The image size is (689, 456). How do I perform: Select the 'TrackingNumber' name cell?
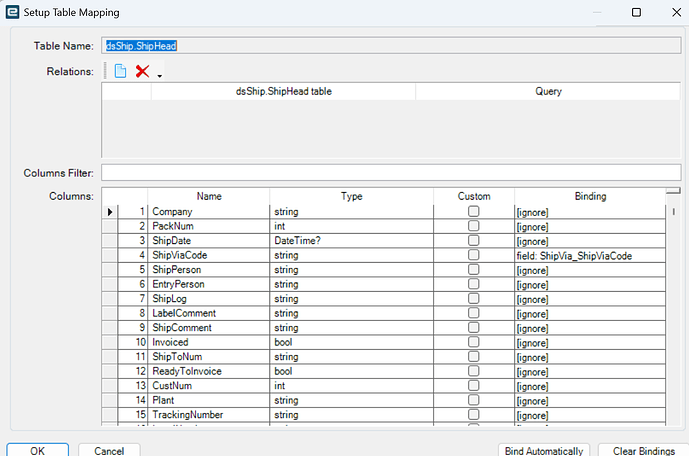[209, 415]
